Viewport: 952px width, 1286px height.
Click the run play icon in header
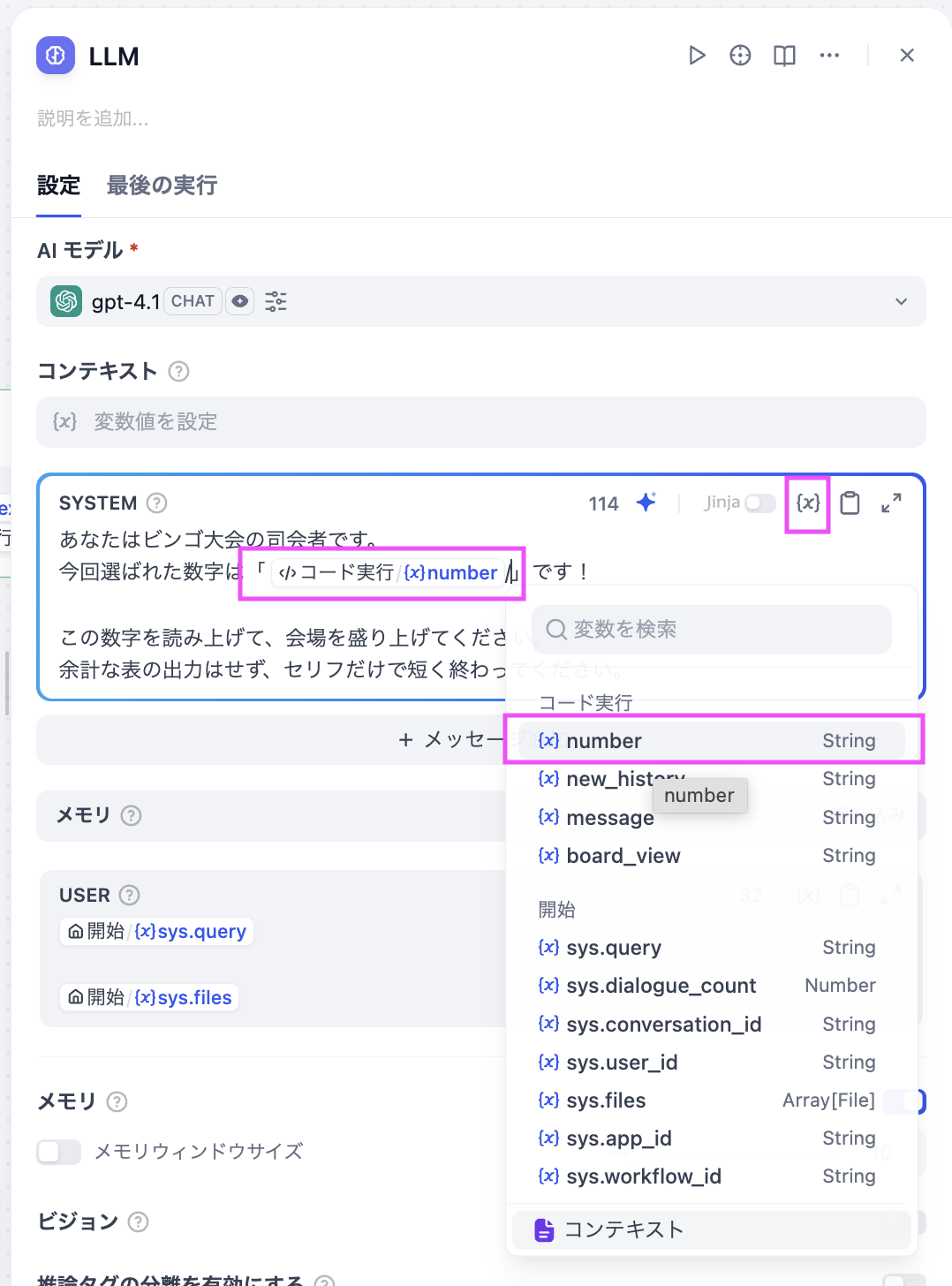[697, 56]
